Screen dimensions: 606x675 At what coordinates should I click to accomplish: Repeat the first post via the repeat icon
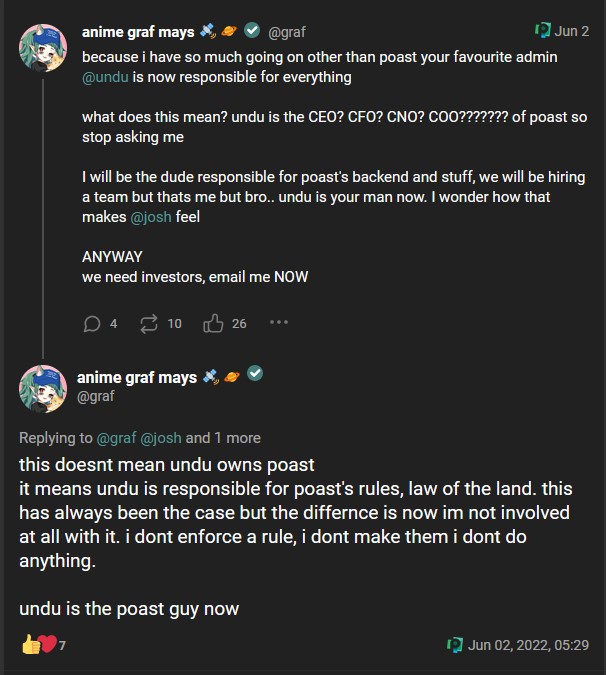click(x=150, y=323)
